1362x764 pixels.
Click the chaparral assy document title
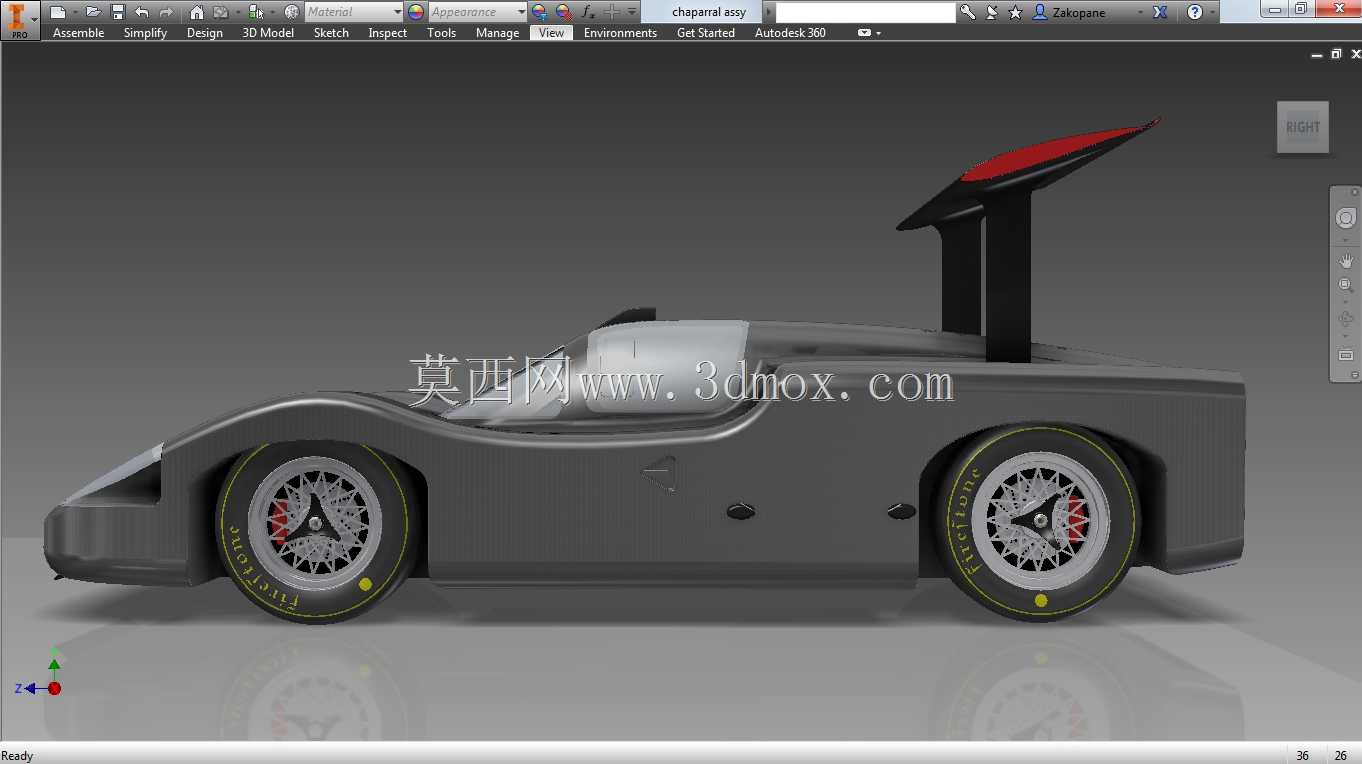(x=709, y=12)
